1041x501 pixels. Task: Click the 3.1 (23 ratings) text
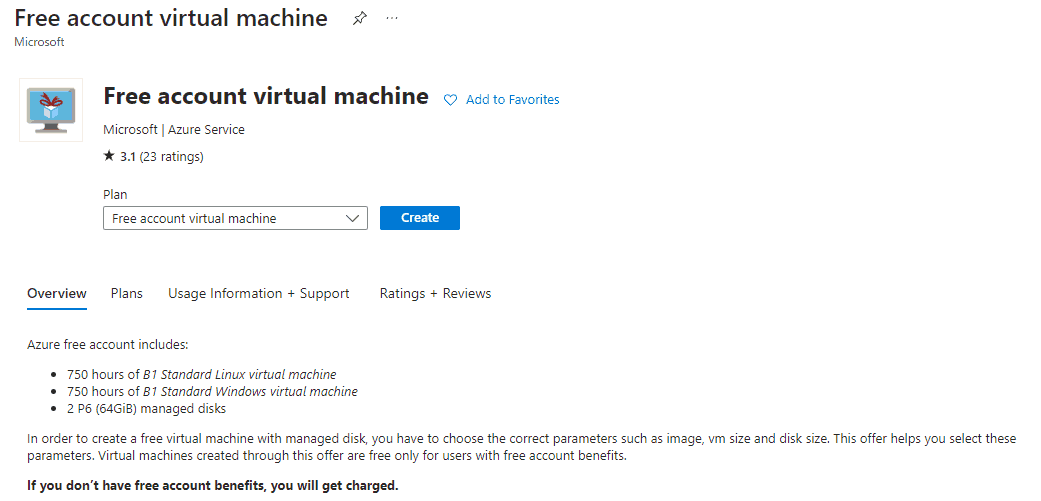coord(162,157)
